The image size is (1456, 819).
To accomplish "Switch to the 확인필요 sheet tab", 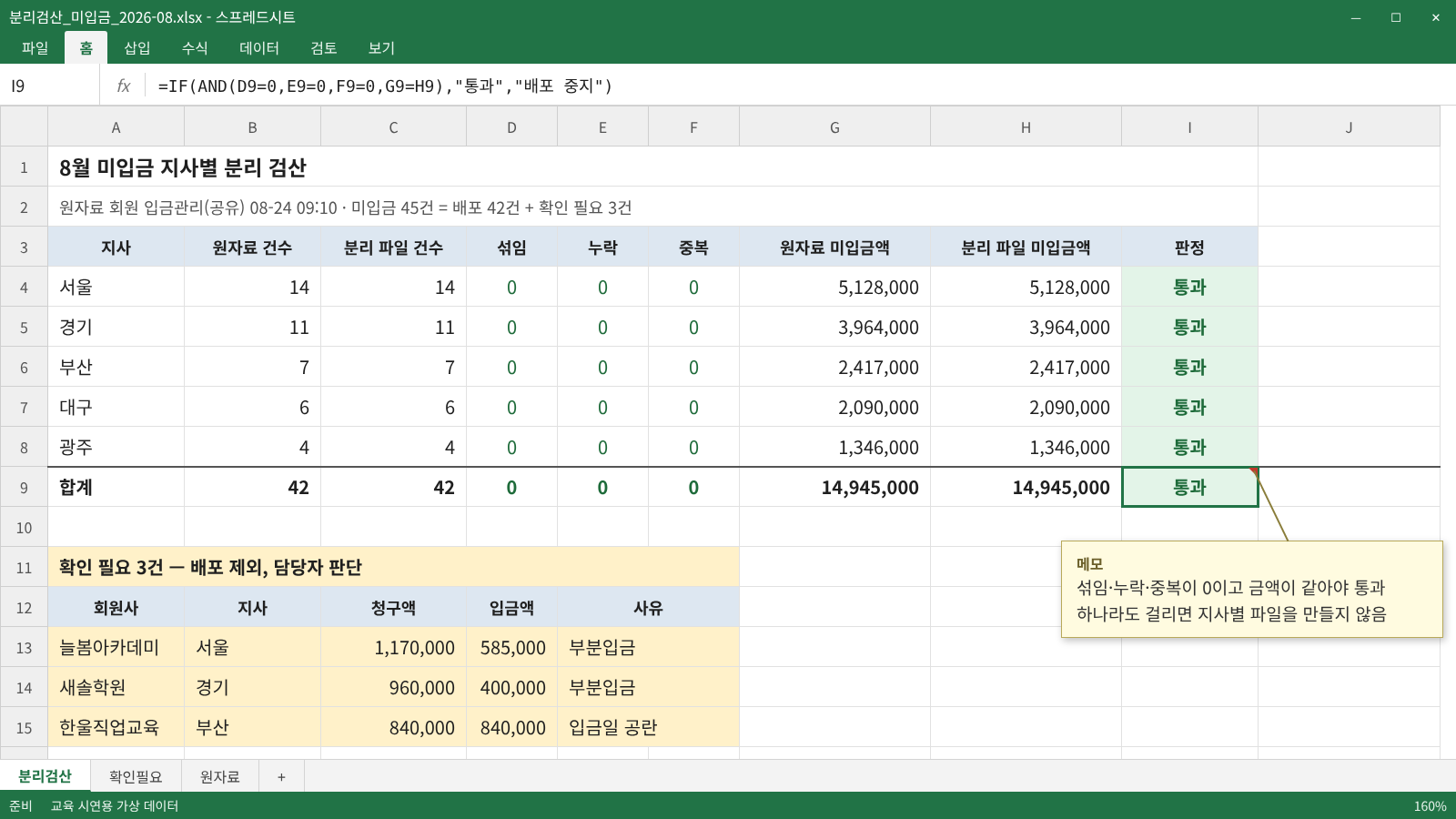I will tap(136, 776).
